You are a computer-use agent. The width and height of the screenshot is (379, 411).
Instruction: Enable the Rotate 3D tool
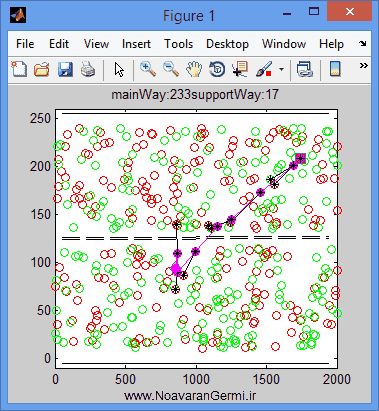click(x=217, y=70)
